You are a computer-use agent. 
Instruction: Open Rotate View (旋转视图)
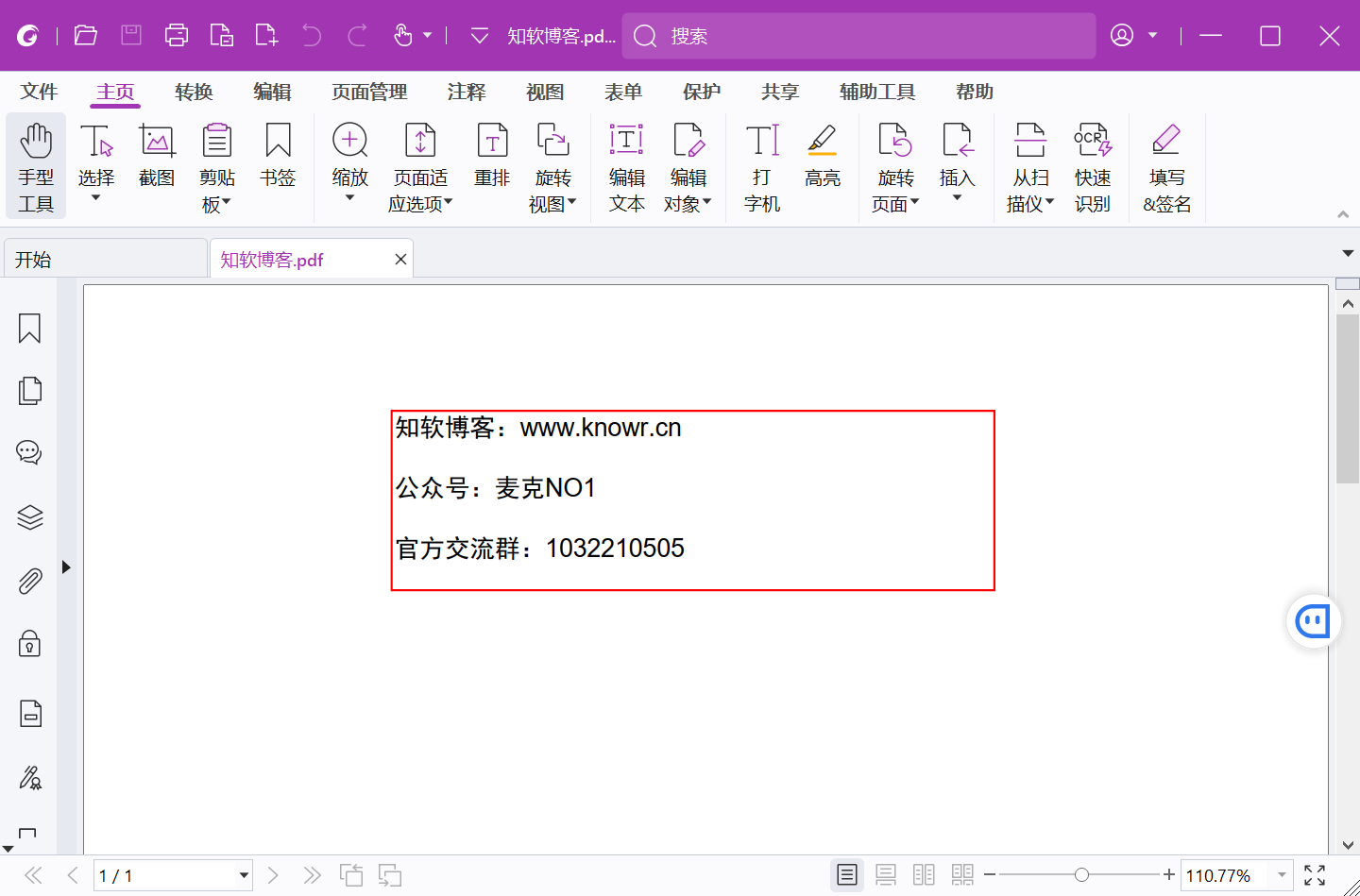[x=552, y=167]
